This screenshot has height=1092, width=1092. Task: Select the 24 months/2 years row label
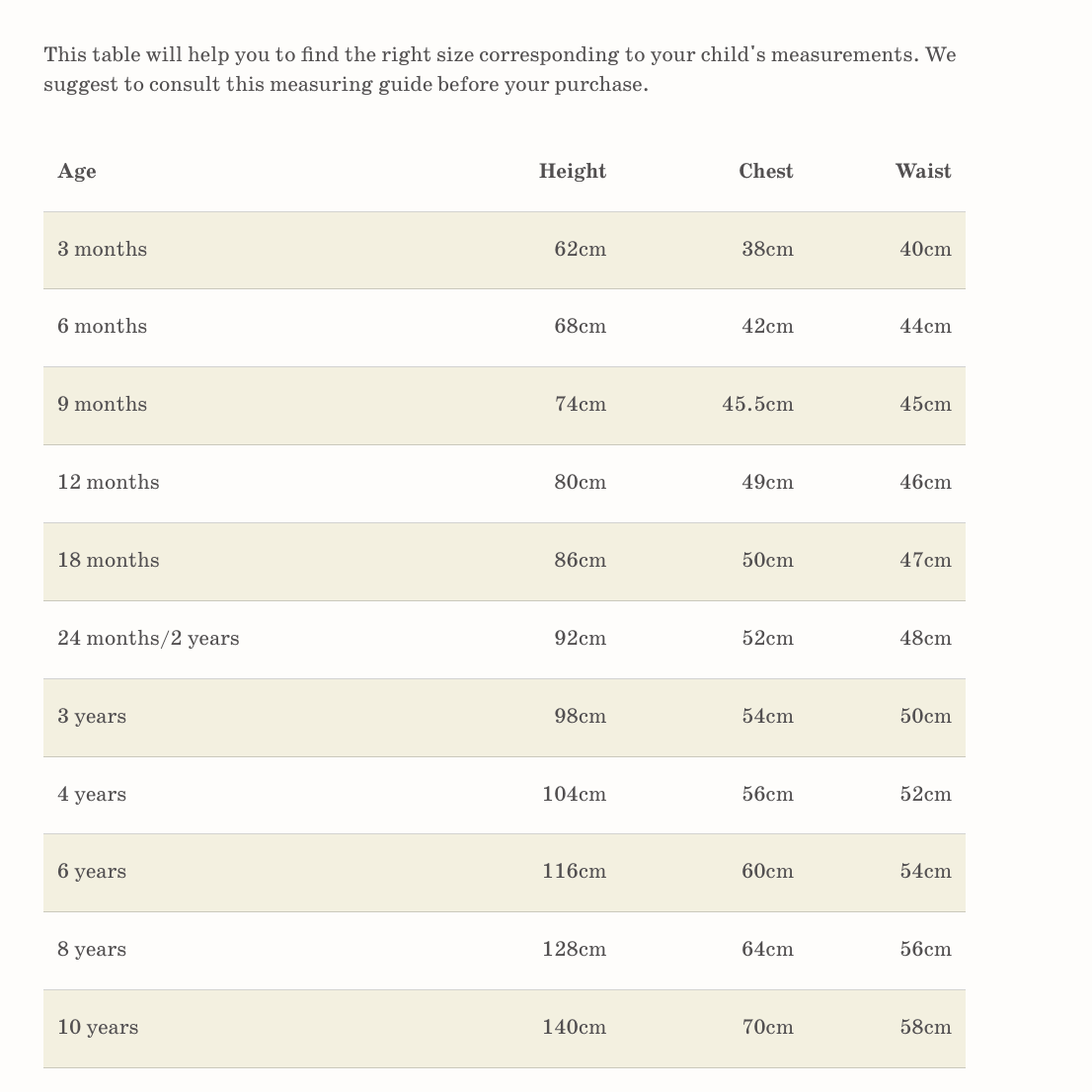tap(148, 639)
